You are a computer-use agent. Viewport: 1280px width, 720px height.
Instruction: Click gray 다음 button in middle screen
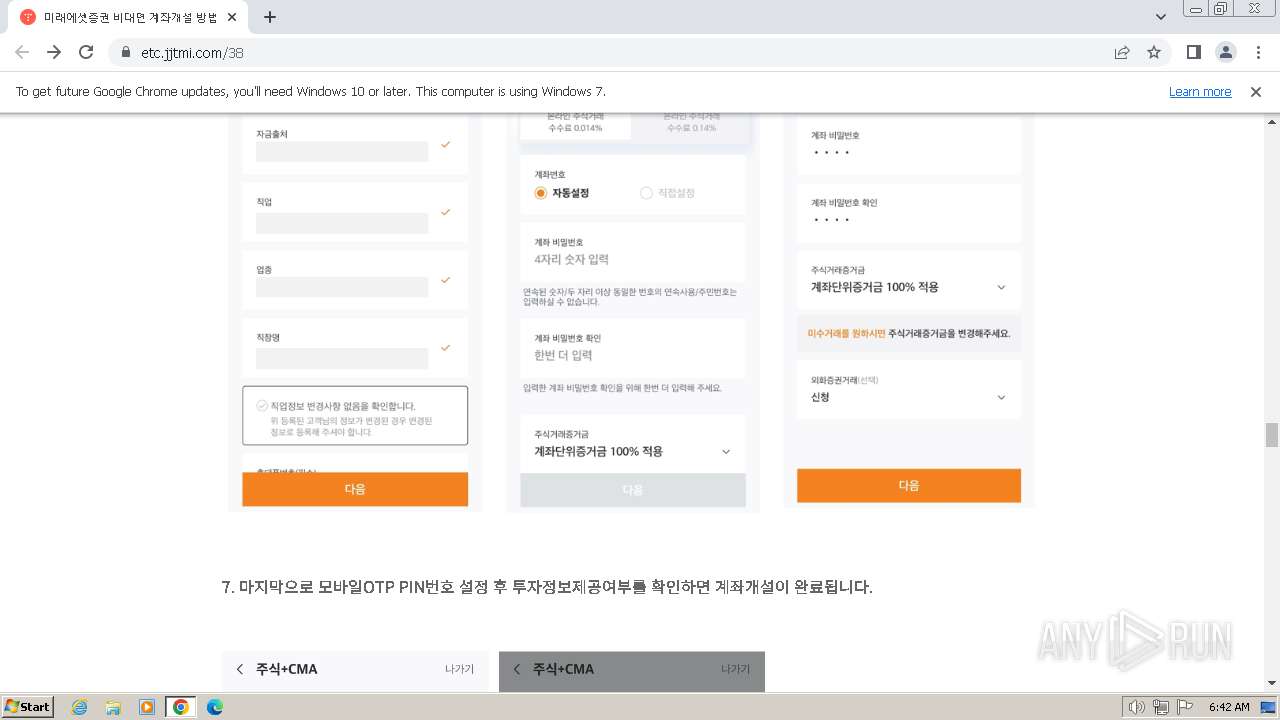tap(633, 490)
